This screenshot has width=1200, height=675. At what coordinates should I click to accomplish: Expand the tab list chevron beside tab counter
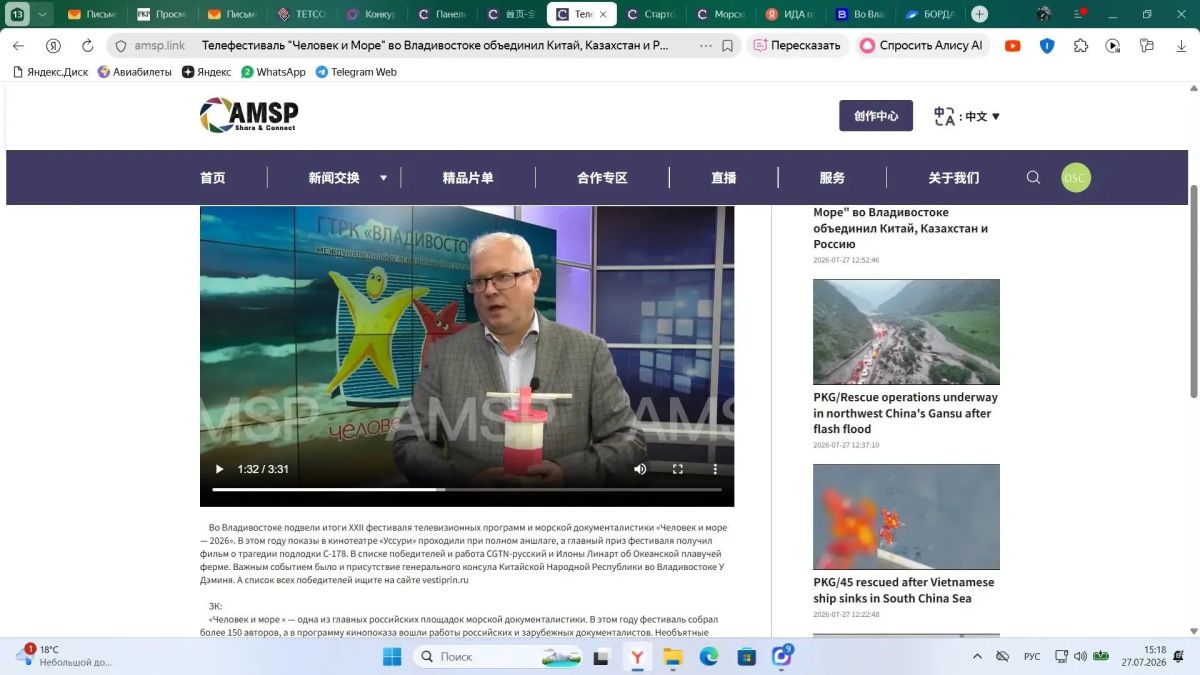42,14
